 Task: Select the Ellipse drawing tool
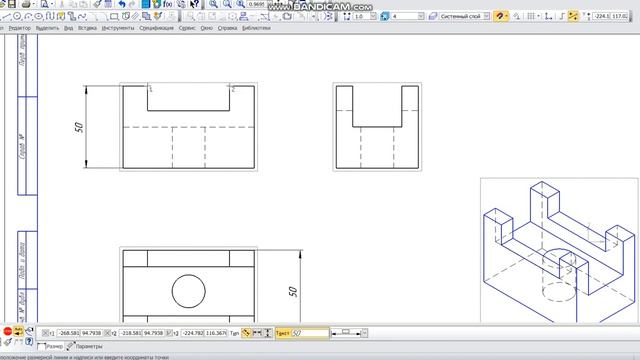point(39,16)
